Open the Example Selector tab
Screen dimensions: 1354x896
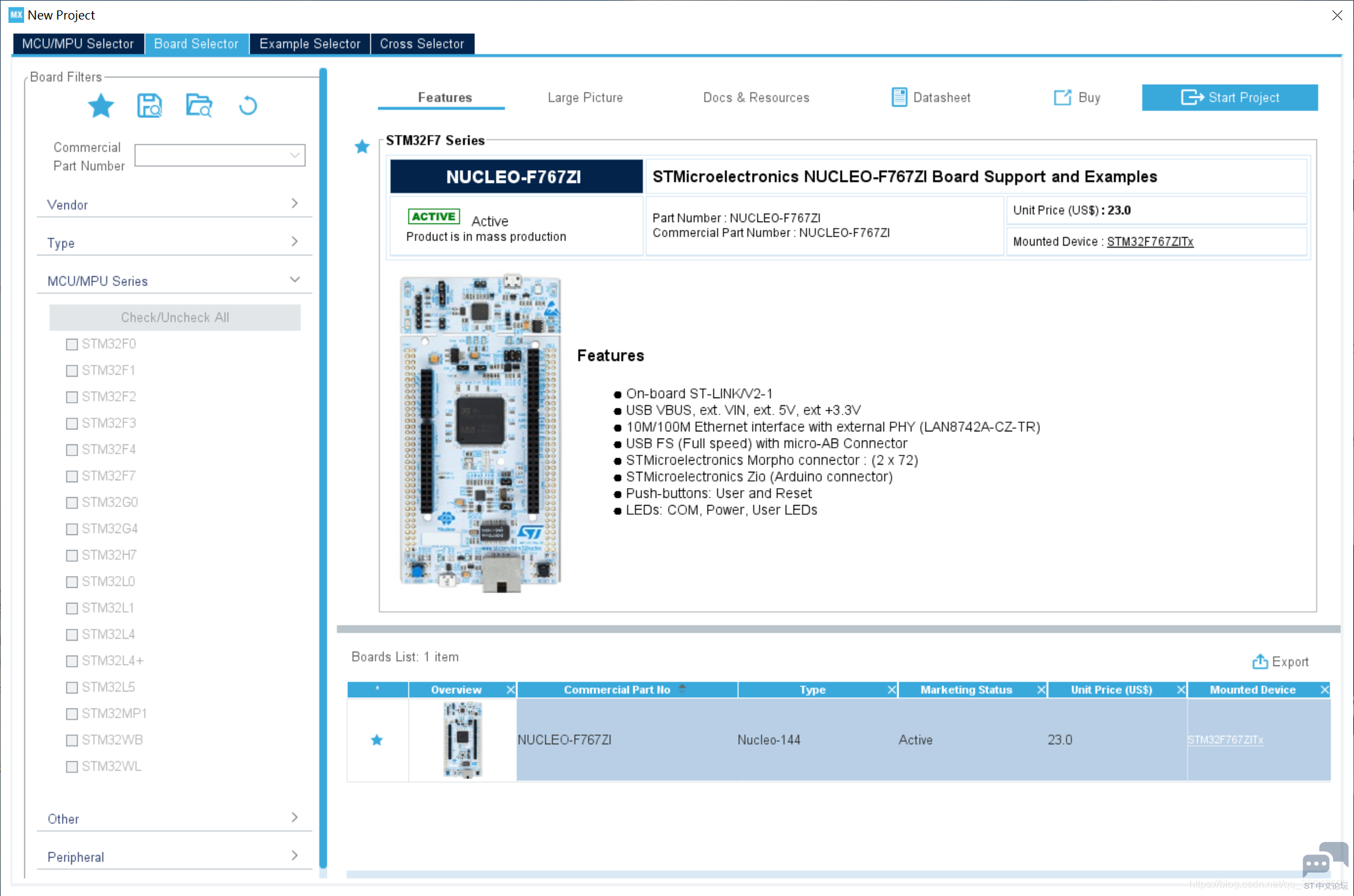(310, 44)
